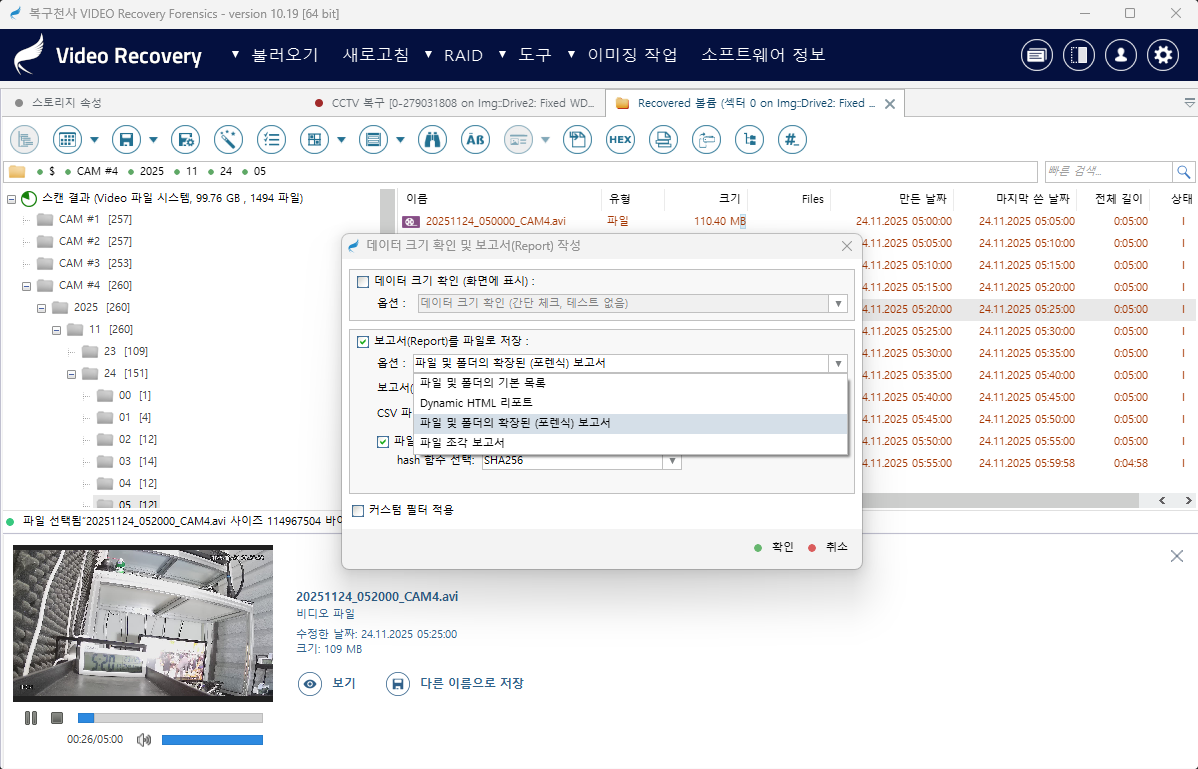The width and height of the screenshot is (1198, 769).
Task: Adjust the blue volume slider
Action: [x=212, y=739]
